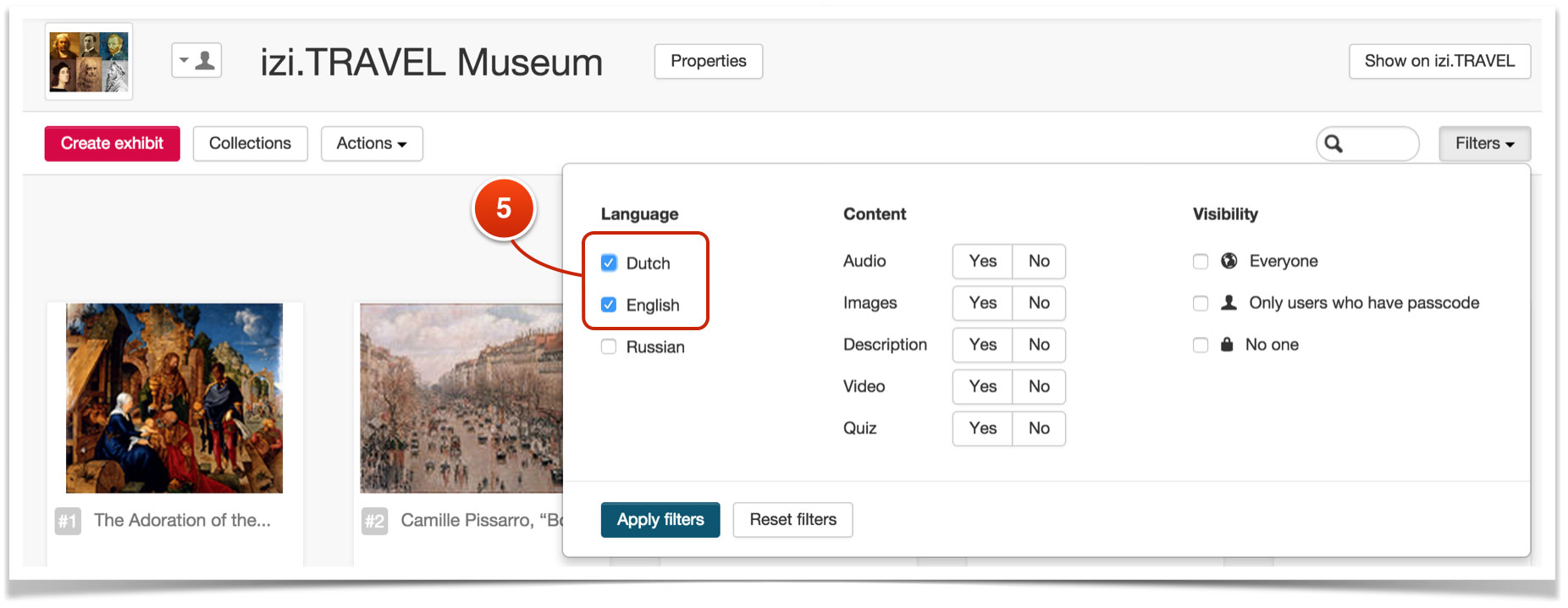Enable the Russian language checkbox
The image size is (1568, 608).
[609, 346]
